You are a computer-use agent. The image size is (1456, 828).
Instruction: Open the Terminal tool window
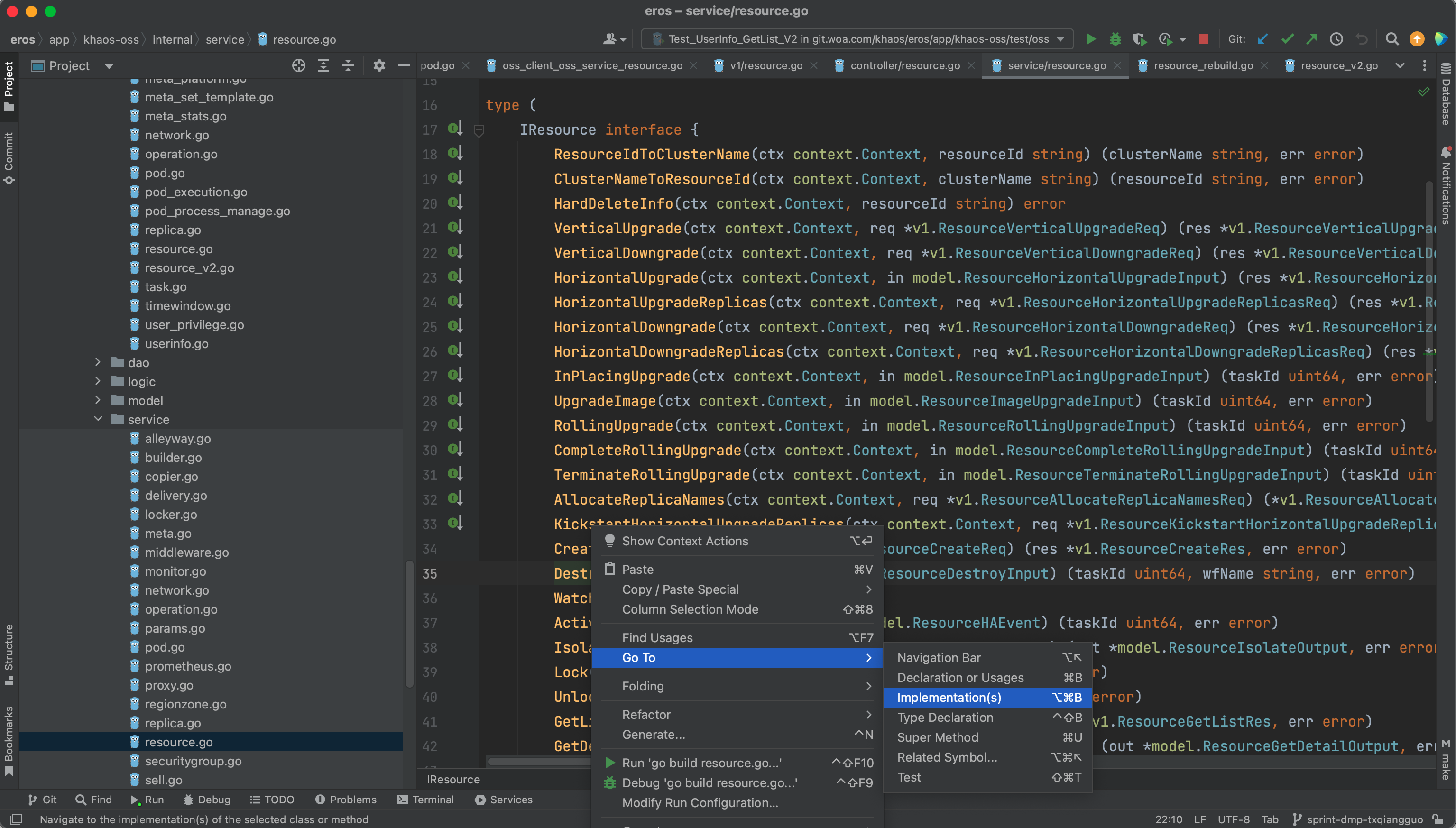coord(425,799)
